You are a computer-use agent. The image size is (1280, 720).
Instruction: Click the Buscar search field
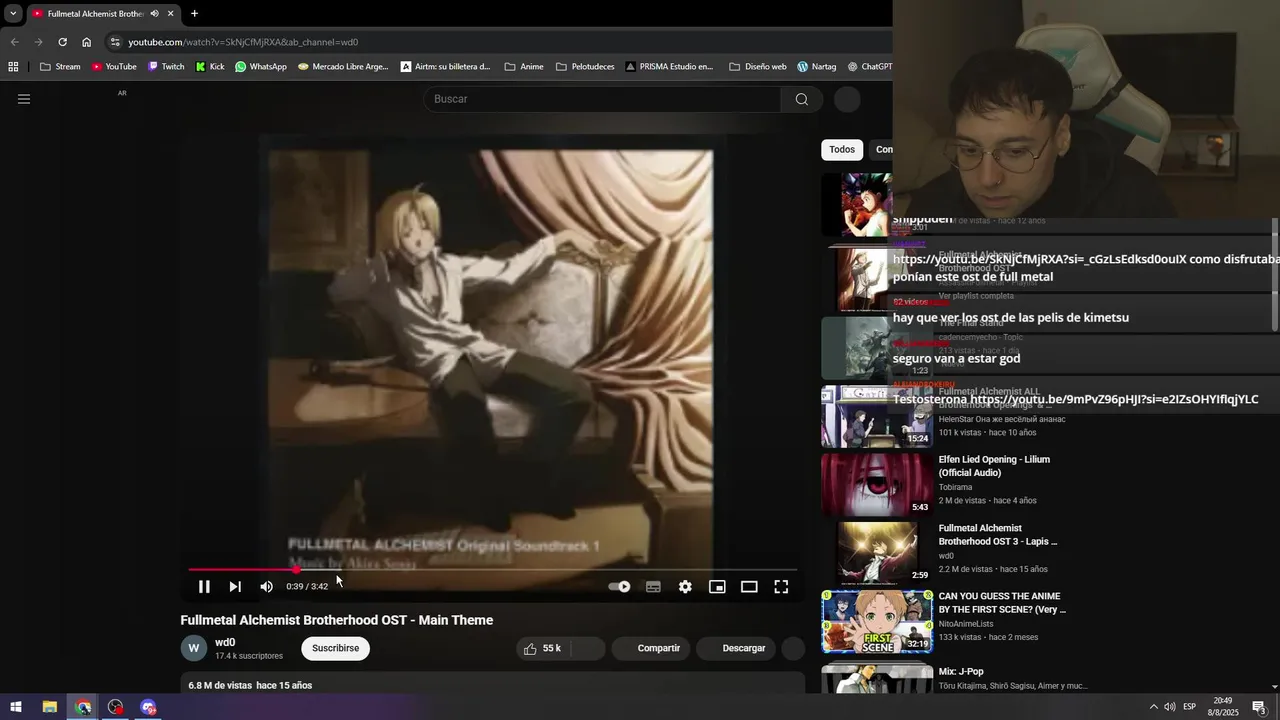(603, 99)
